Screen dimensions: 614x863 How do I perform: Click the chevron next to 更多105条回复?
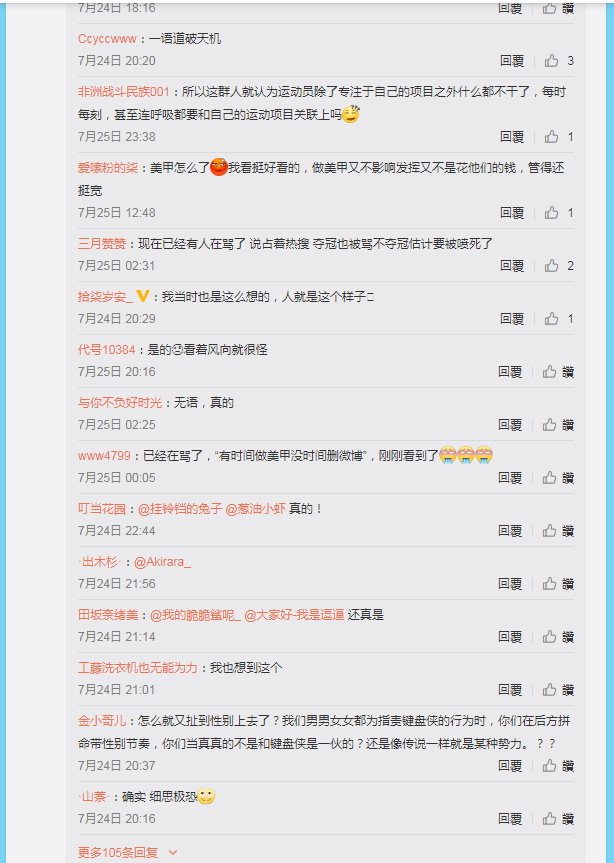coord(173,853)
